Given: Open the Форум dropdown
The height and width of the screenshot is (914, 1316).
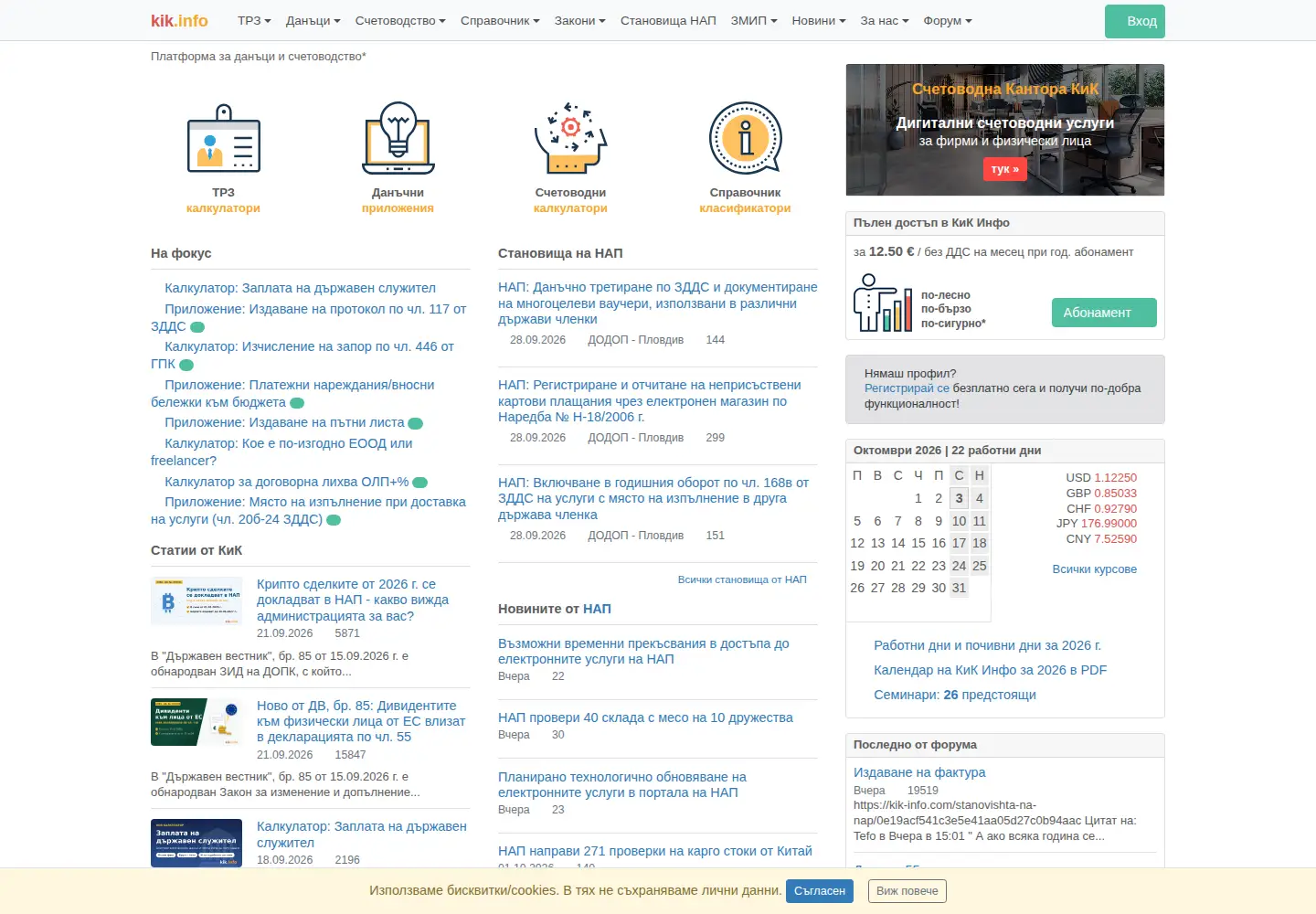Looking at the screenshot, I should (x=948, y=20).
